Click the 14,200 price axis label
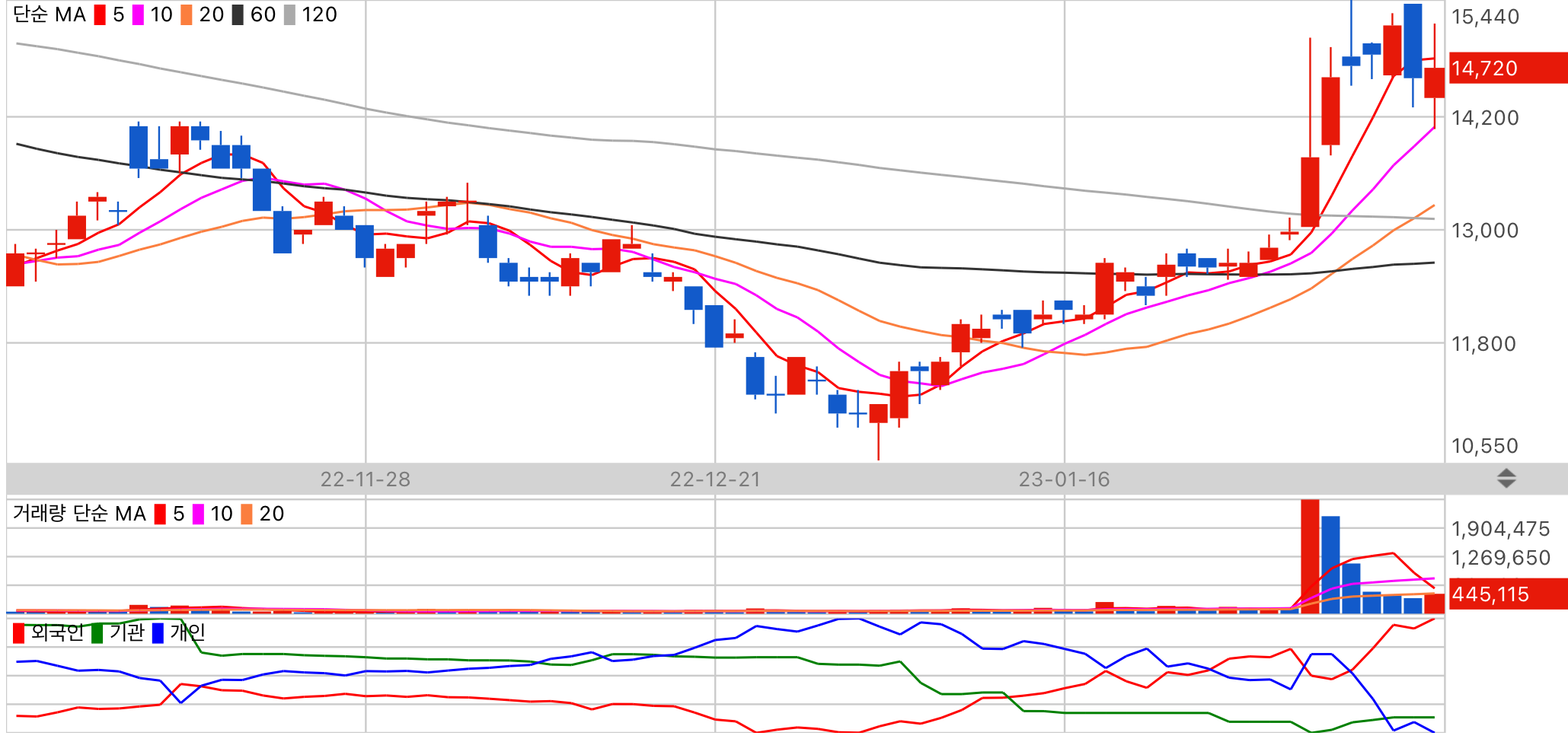 pos(1485,118)
